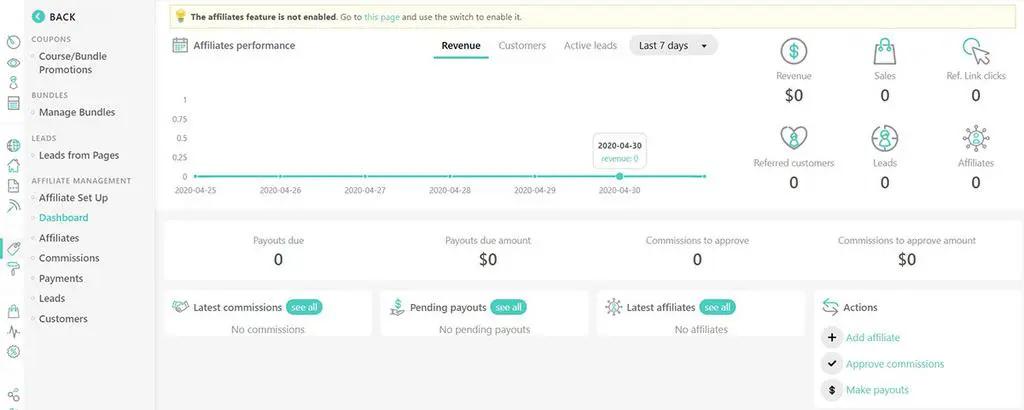Click the hand-dollar icon beside Pending payouts
Image resolution: width=1024 pixels, height=410 pixels.
(x=397, y=307)
